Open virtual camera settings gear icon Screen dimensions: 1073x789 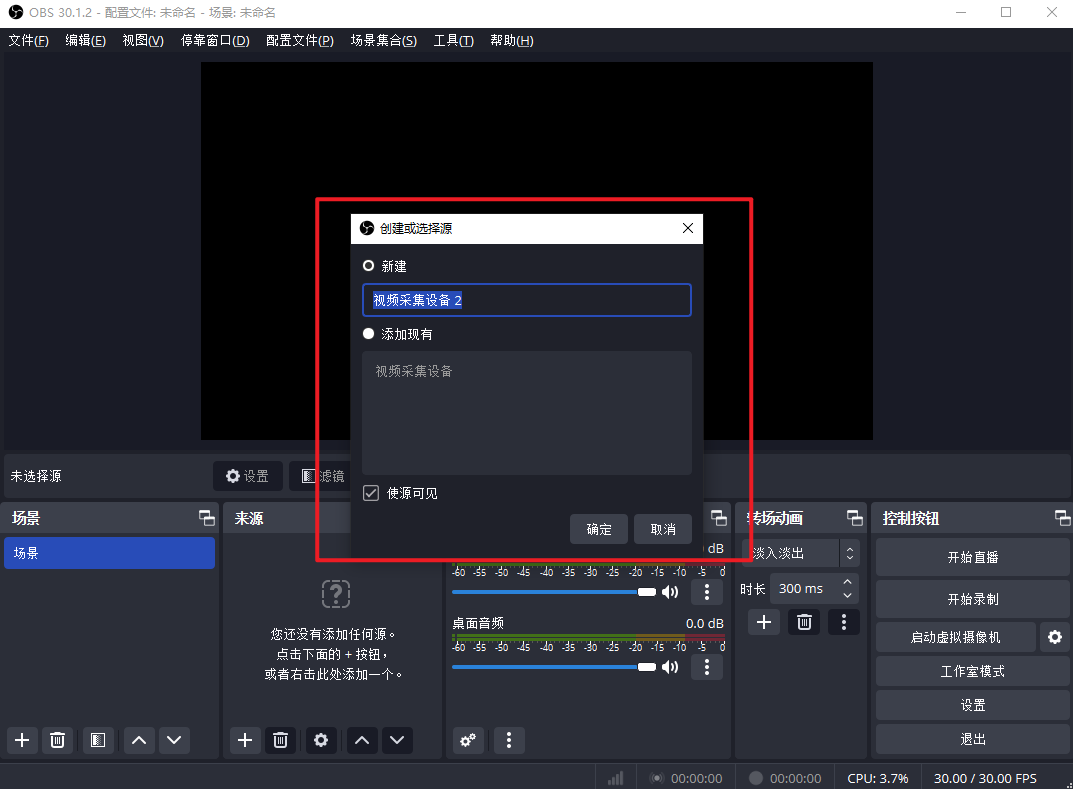click(1054, 636)
